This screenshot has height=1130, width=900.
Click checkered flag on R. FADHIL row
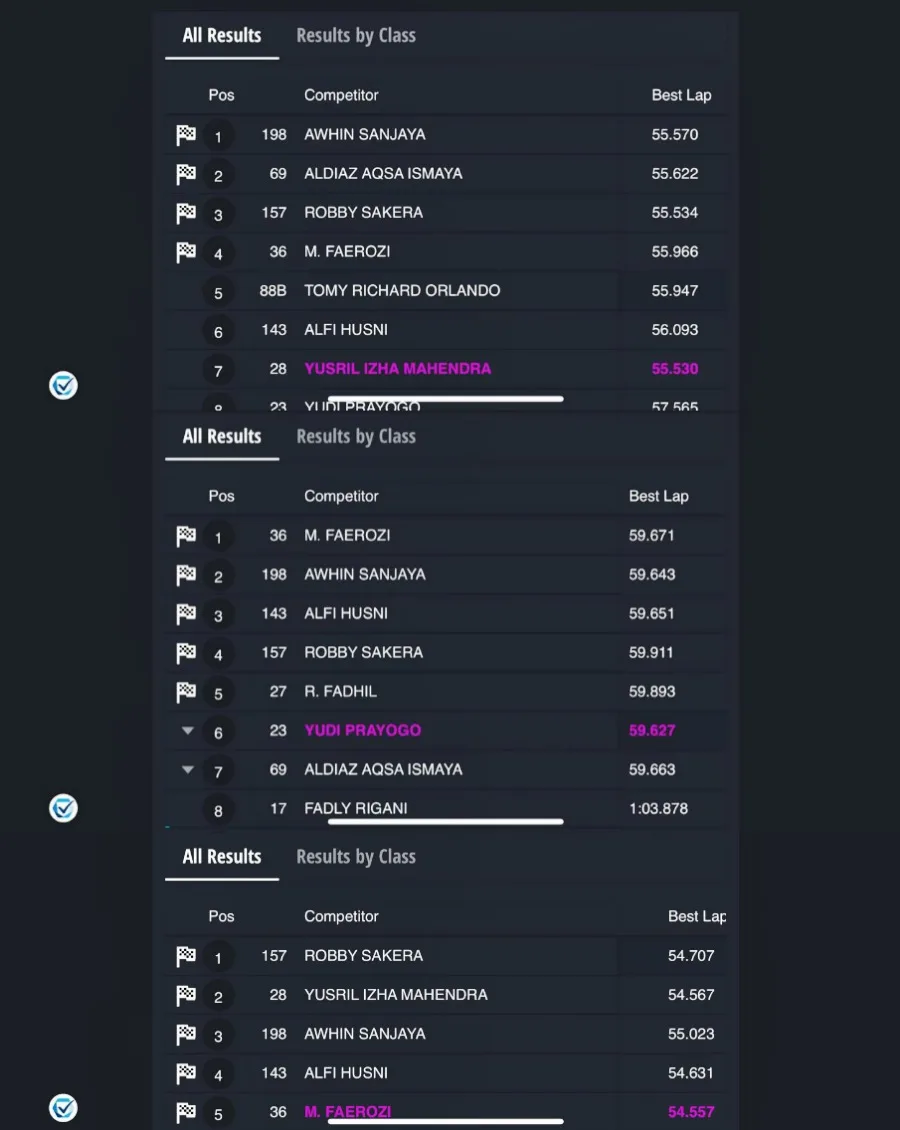pos(186,692)
